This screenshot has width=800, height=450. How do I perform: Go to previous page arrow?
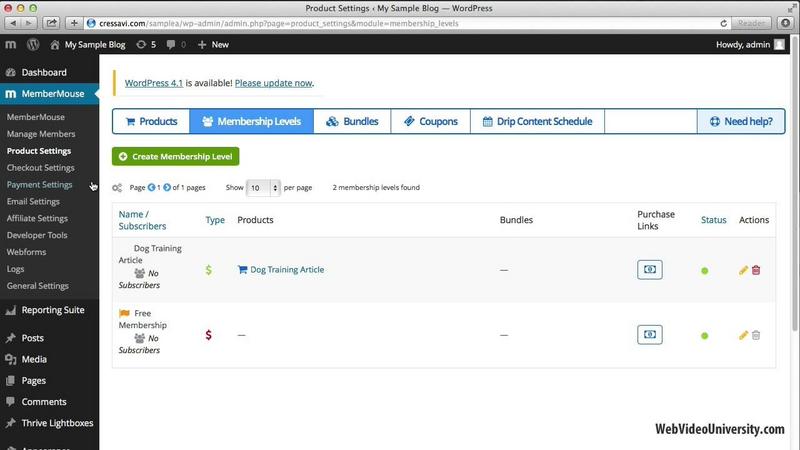pos(152,187)
